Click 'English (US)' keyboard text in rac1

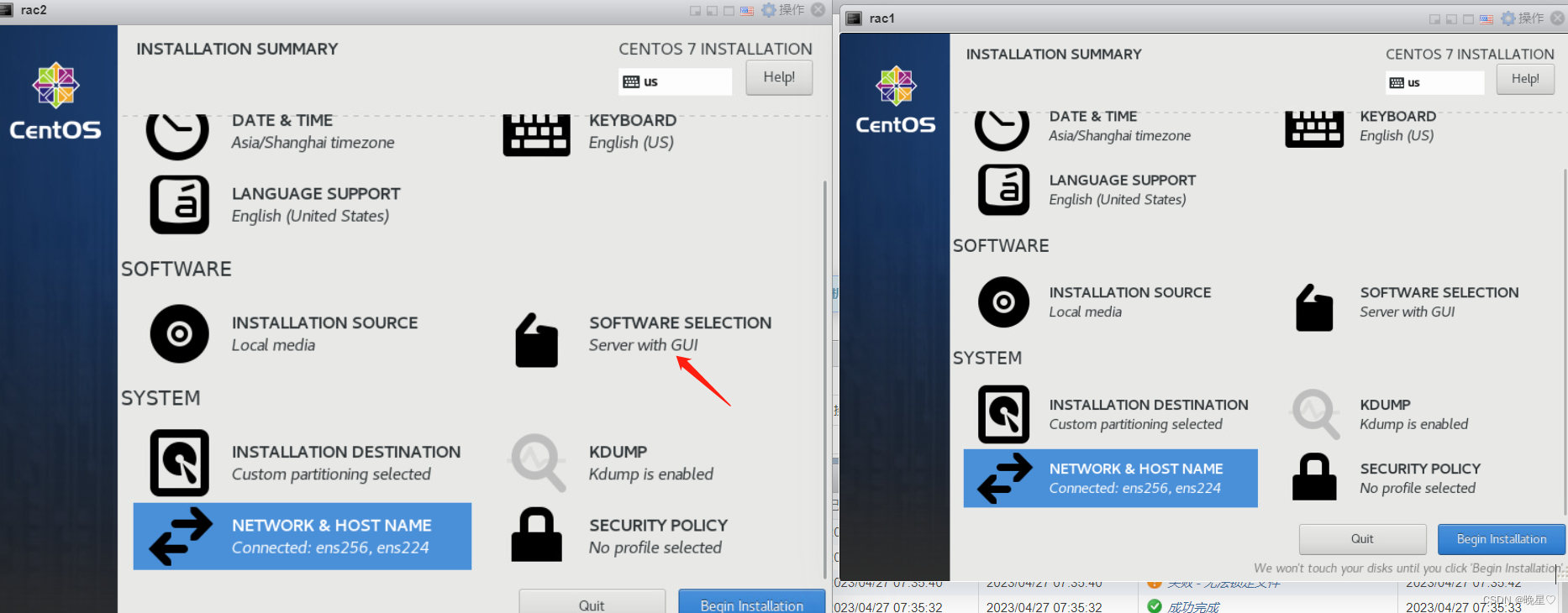(1397, 136)
